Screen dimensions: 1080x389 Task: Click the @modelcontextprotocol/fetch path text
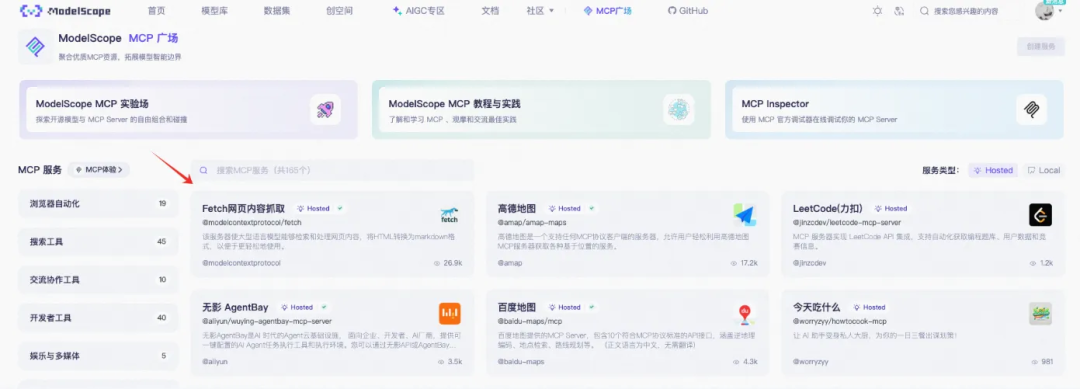pyautogui.click(x=251, y=222)
